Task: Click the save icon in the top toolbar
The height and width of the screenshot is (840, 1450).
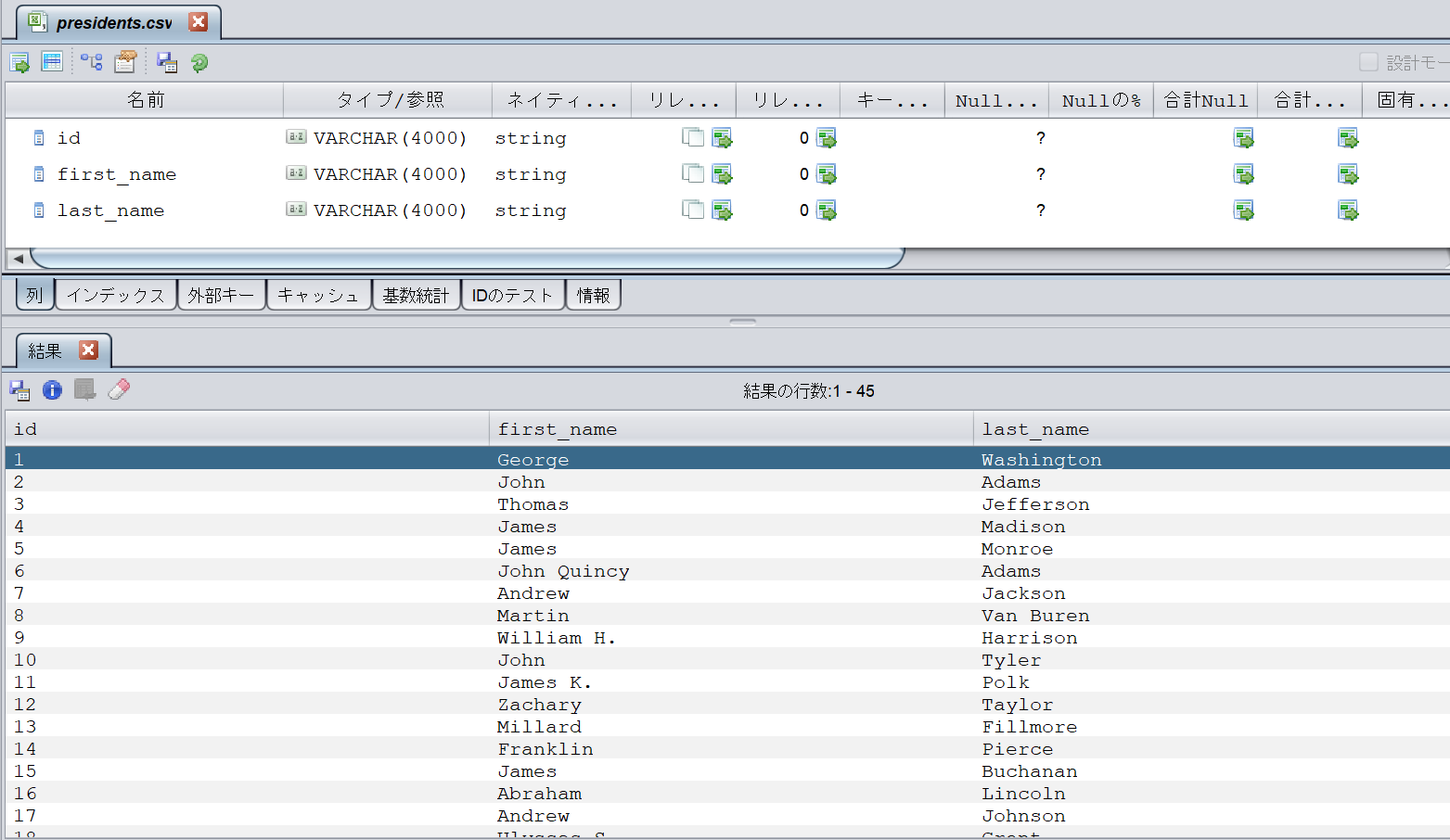Action: 167,62
